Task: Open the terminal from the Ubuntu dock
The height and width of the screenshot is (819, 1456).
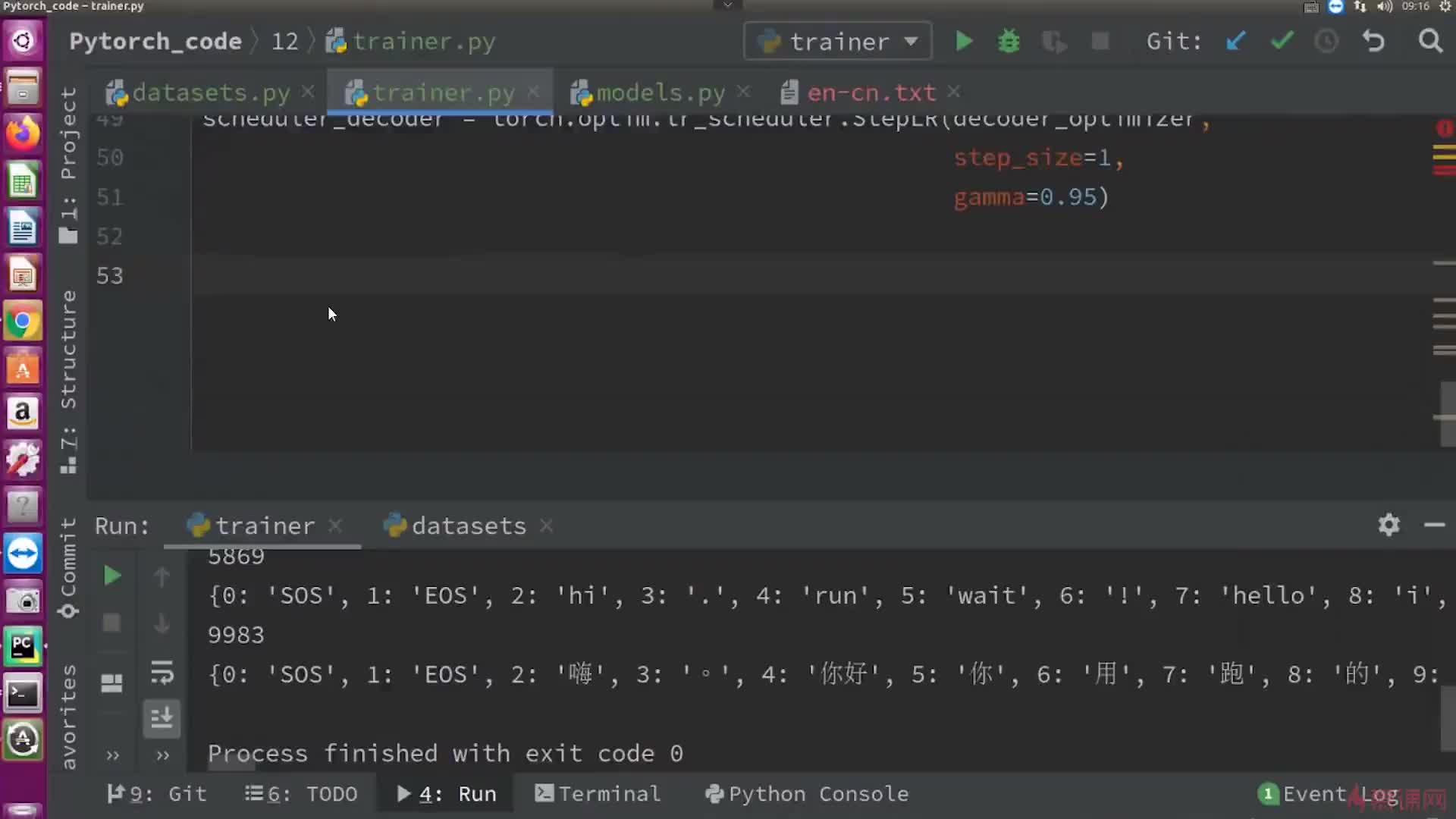Action: click(23, 694)
